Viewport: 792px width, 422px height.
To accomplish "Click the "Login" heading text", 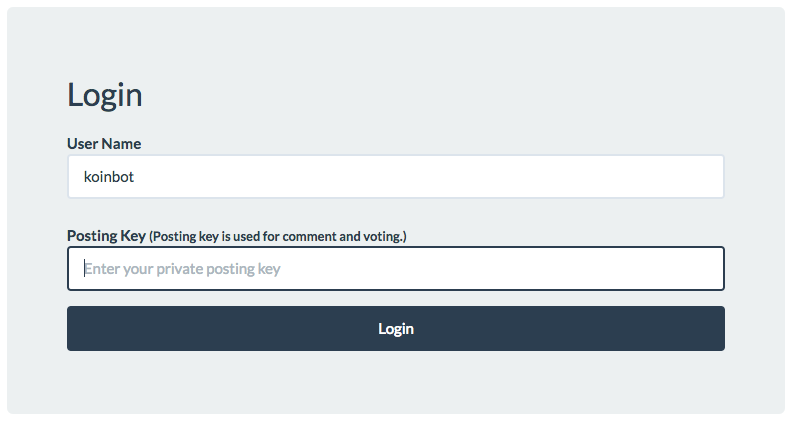I will point(105,95).
